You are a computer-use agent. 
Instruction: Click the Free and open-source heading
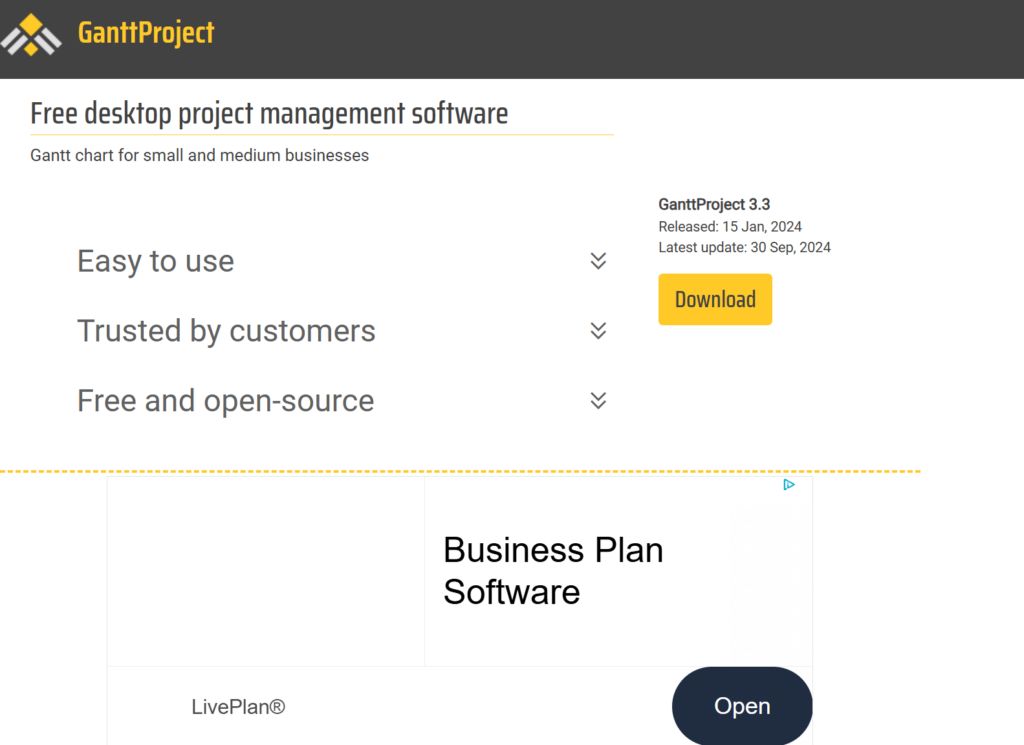pyautogui.click(x=225, y=401)
